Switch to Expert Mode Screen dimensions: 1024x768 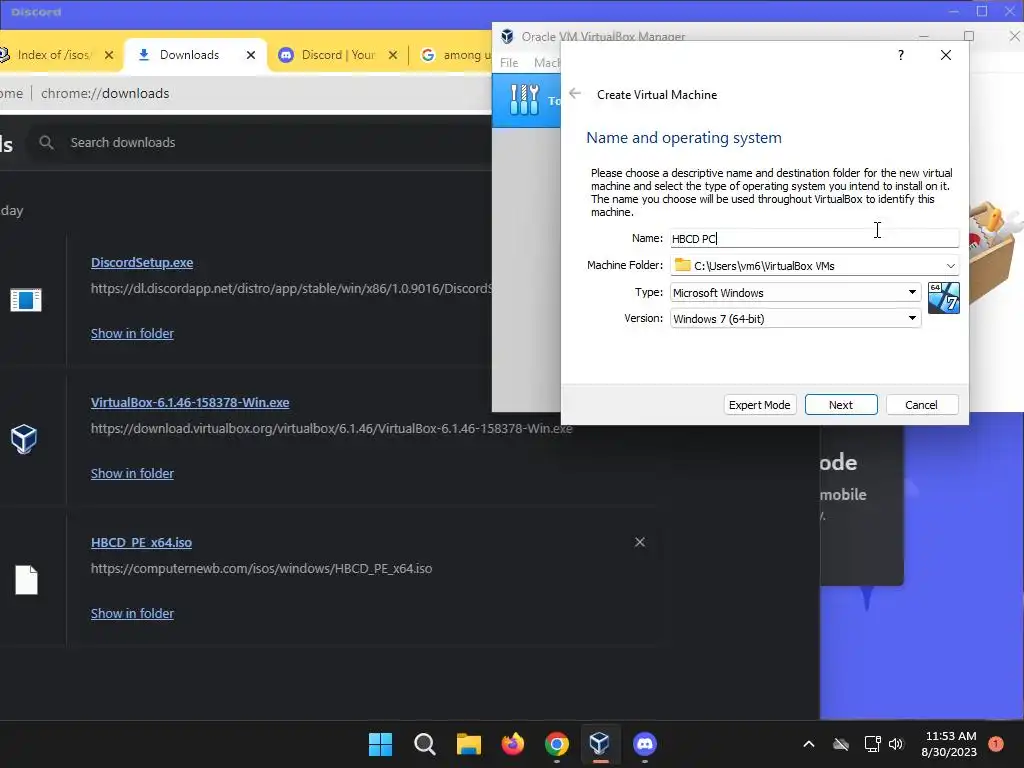(x=760, y=405)
